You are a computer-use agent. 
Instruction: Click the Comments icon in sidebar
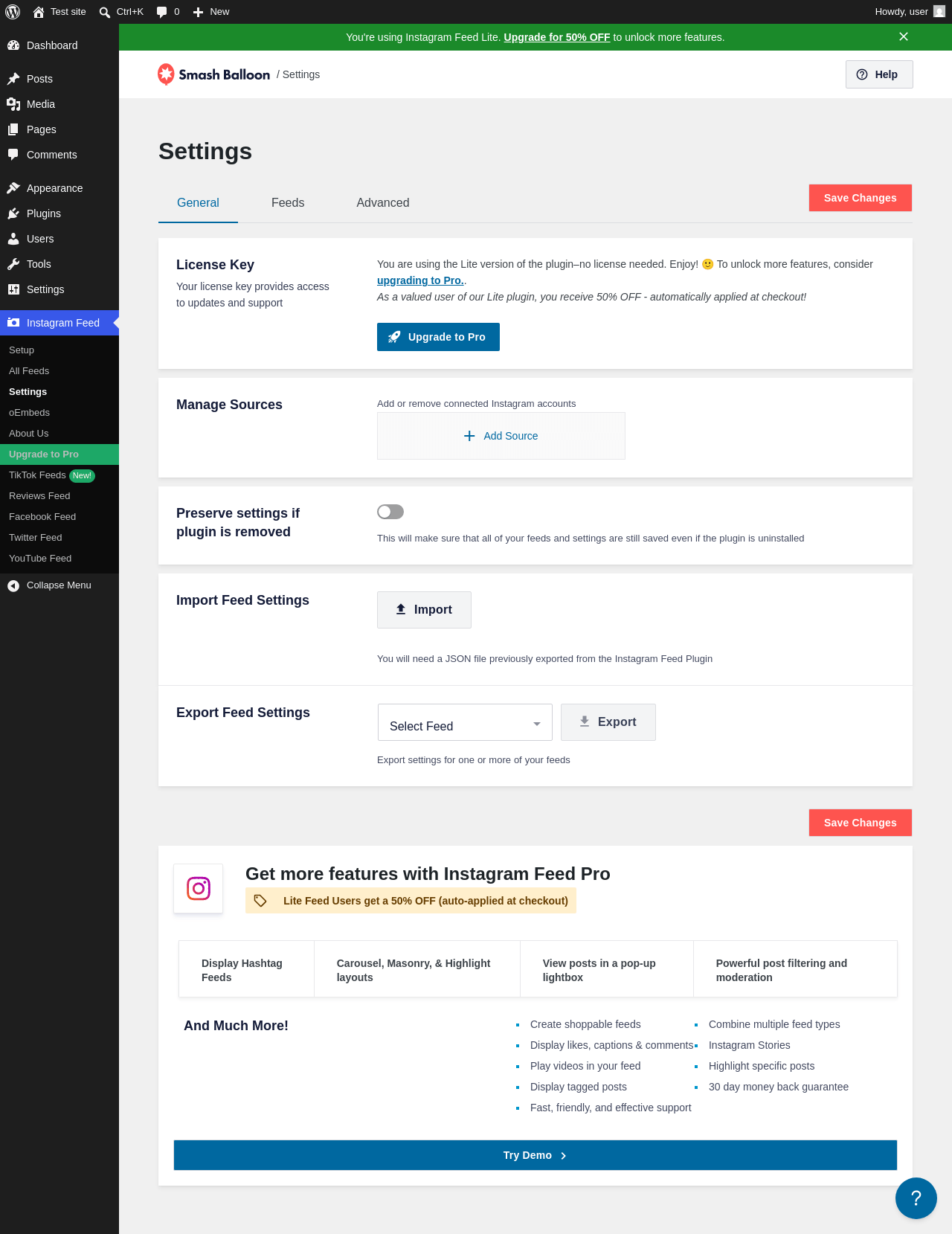(13, 155)
